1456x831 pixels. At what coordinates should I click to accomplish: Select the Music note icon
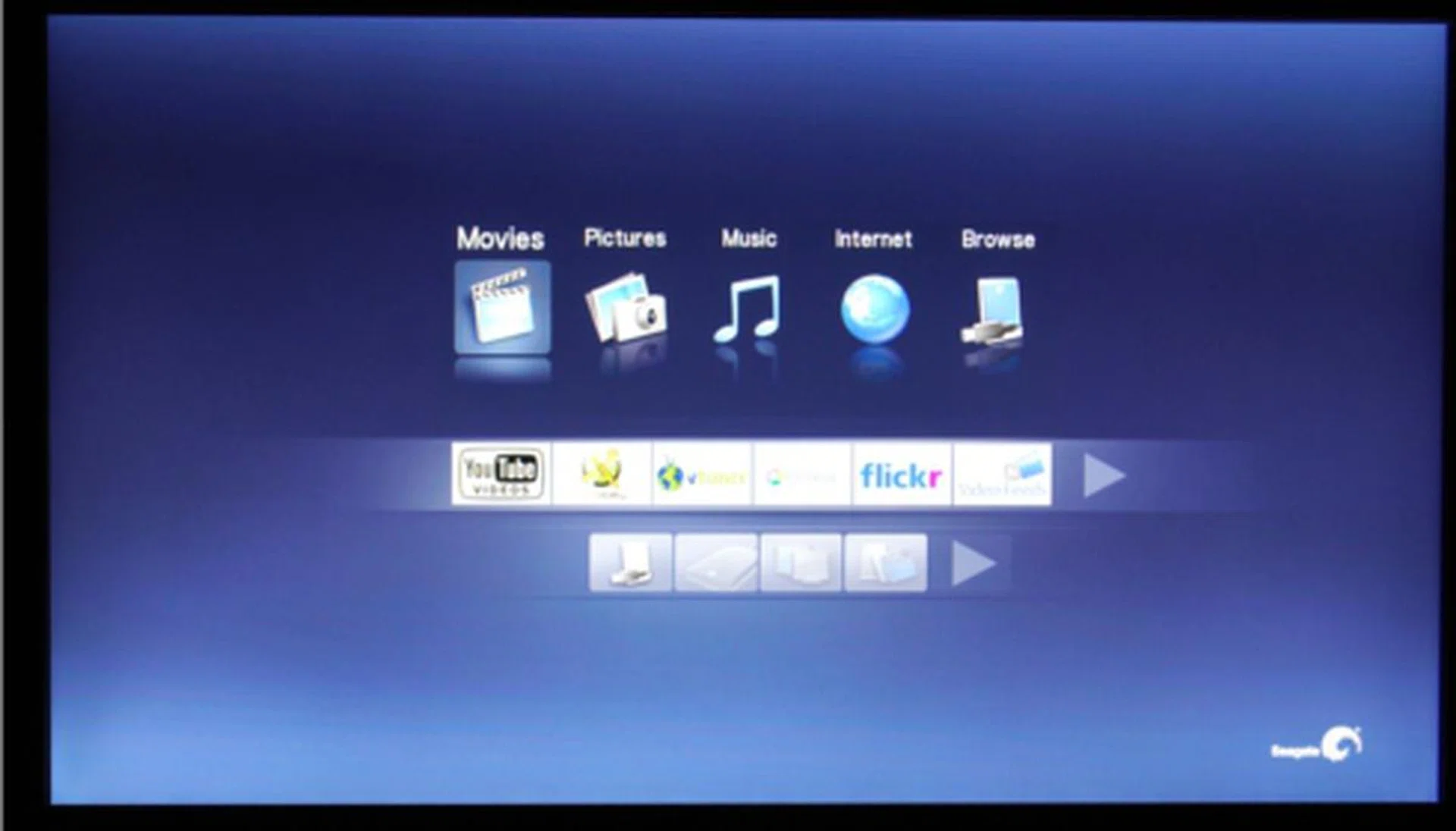click(x=748, y=309)
